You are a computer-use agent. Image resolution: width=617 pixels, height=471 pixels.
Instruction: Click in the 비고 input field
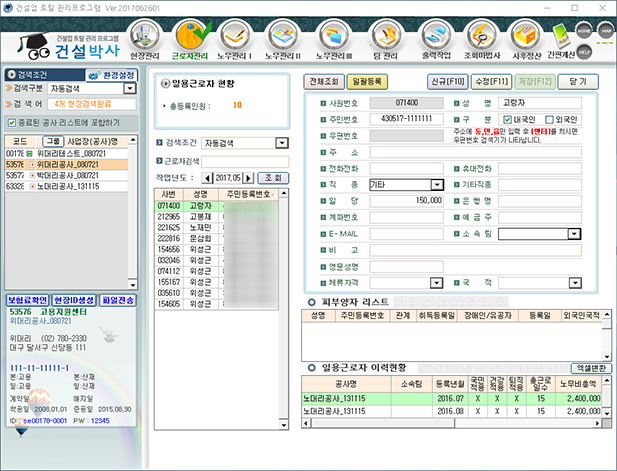point(475,250)
